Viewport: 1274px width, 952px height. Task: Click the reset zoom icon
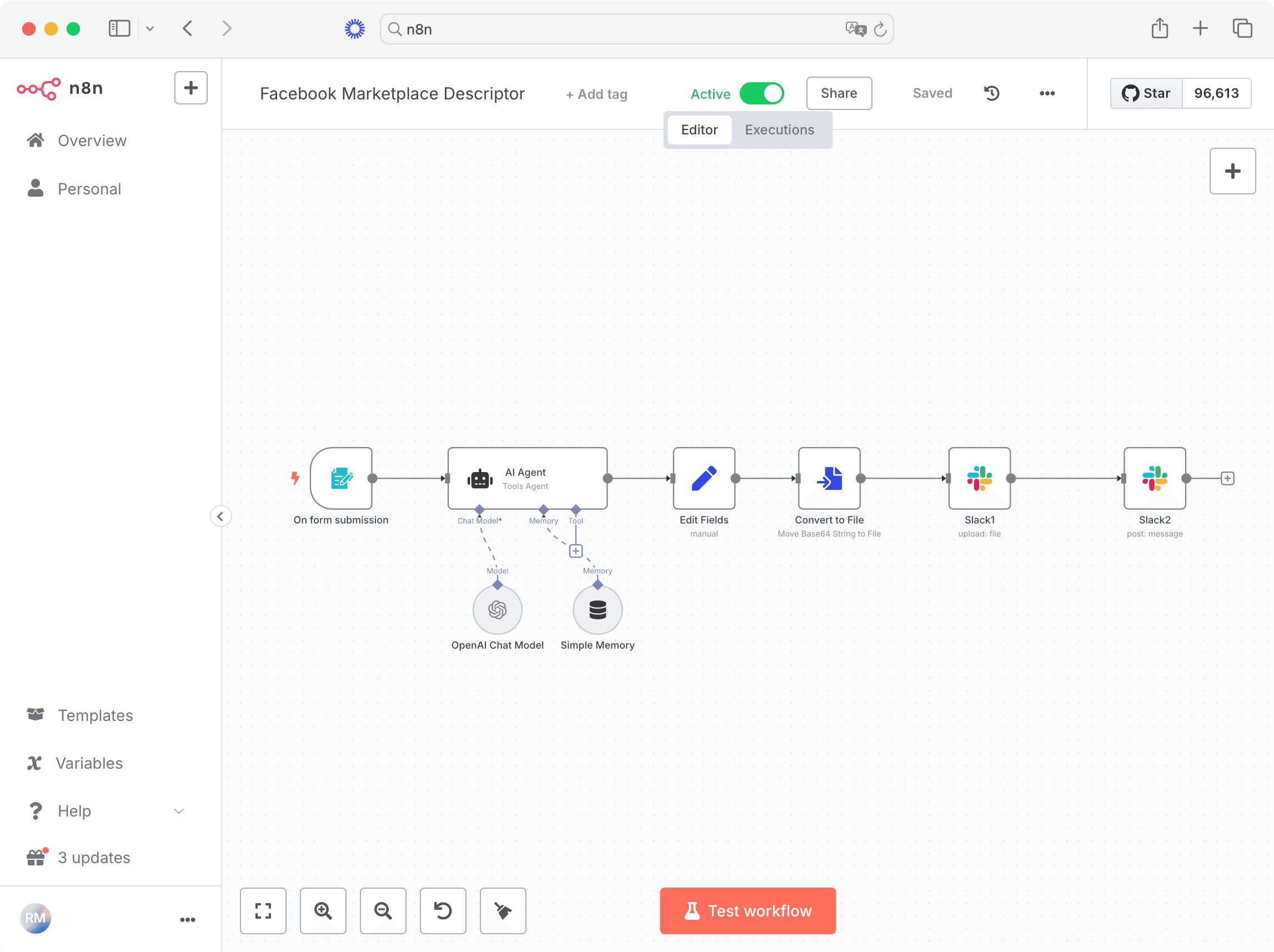pyautogui.click(x=443, y=910)
